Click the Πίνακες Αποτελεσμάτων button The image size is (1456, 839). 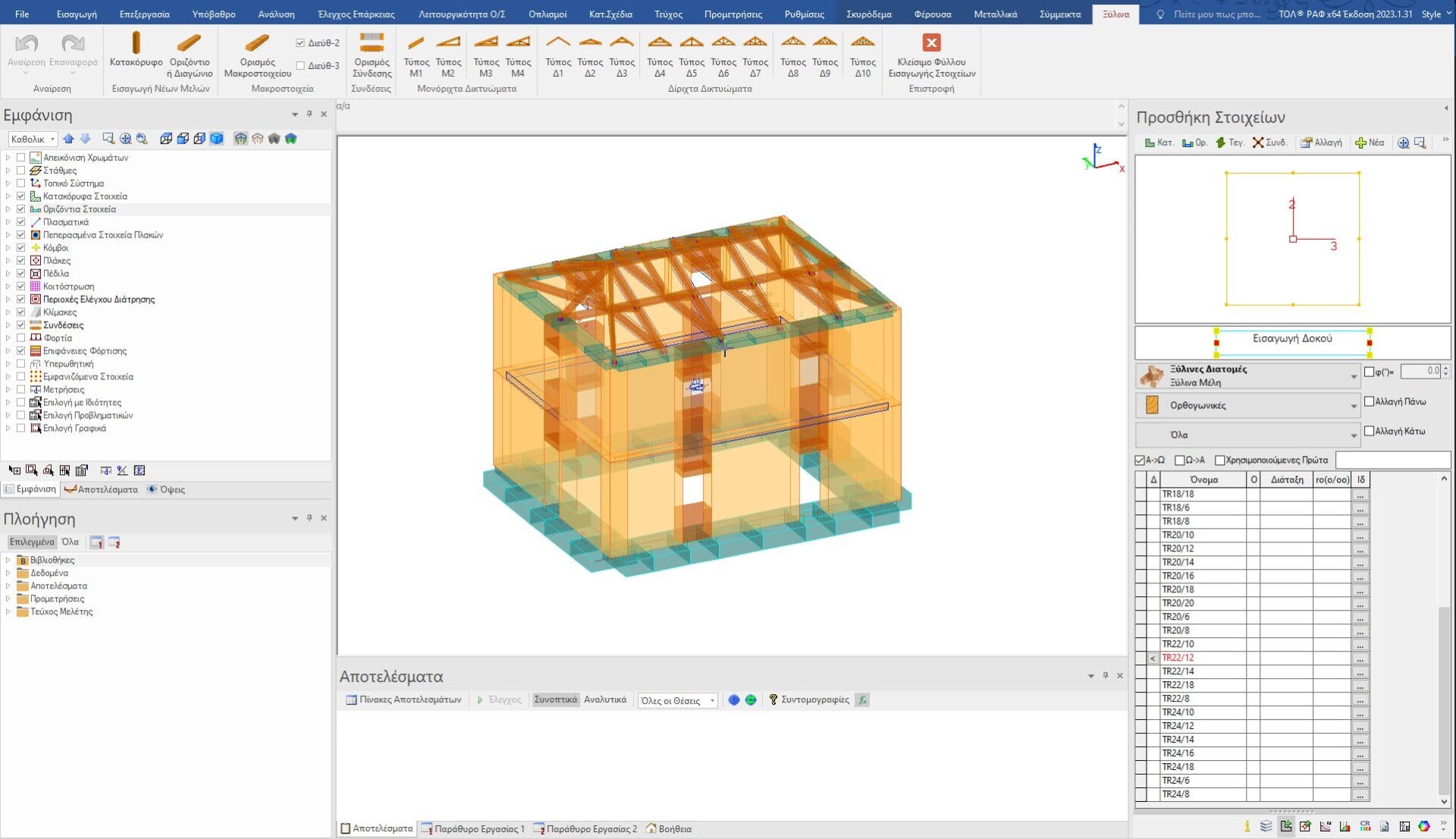click(x=403, y=699)
